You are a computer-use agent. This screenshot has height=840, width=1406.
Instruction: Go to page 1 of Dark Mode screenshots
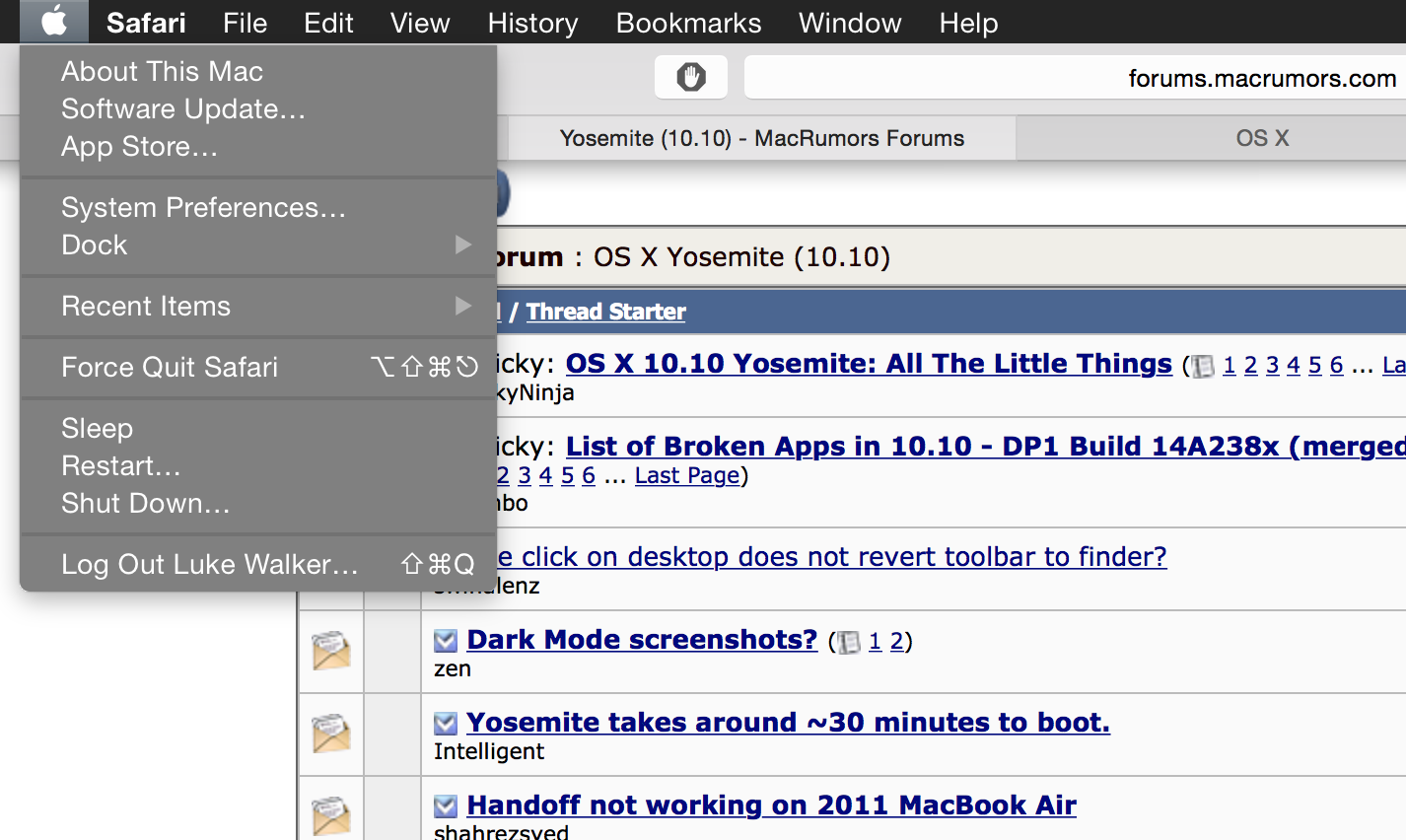875,642
